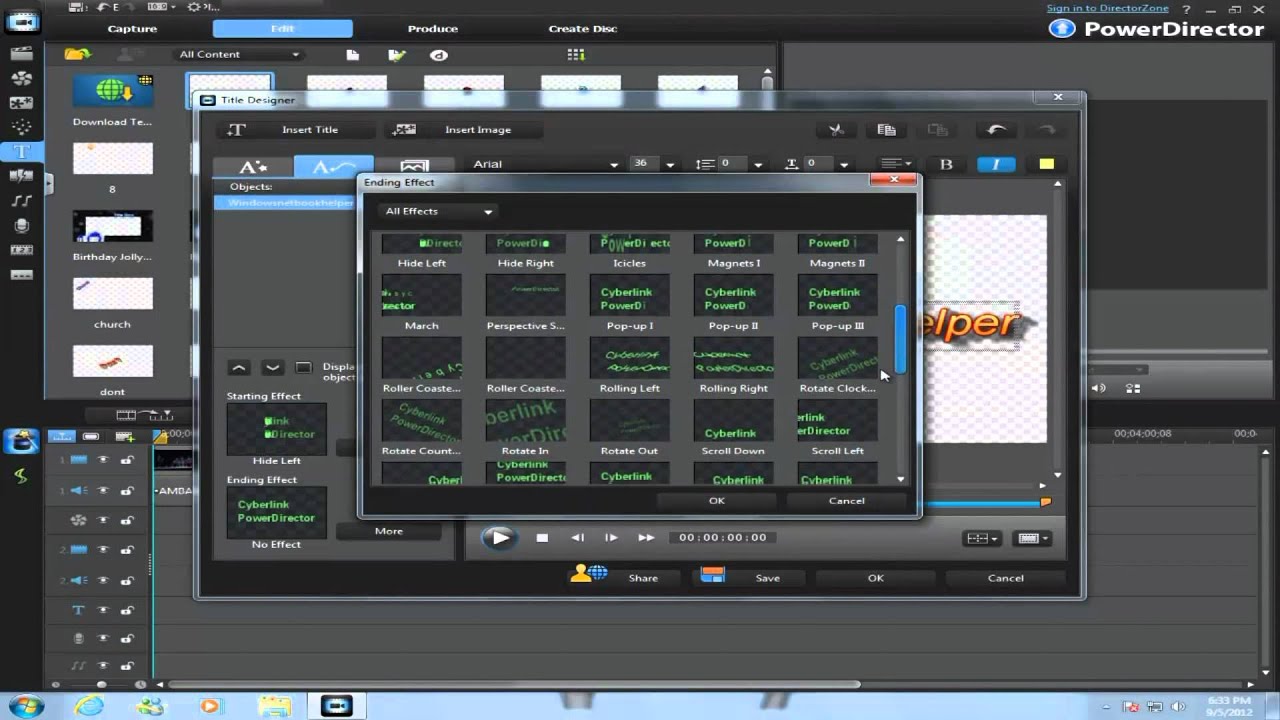This screenshot has height=720, width=1280.
Task: Toggle Italic text formatting
Action: coord(996,164)
